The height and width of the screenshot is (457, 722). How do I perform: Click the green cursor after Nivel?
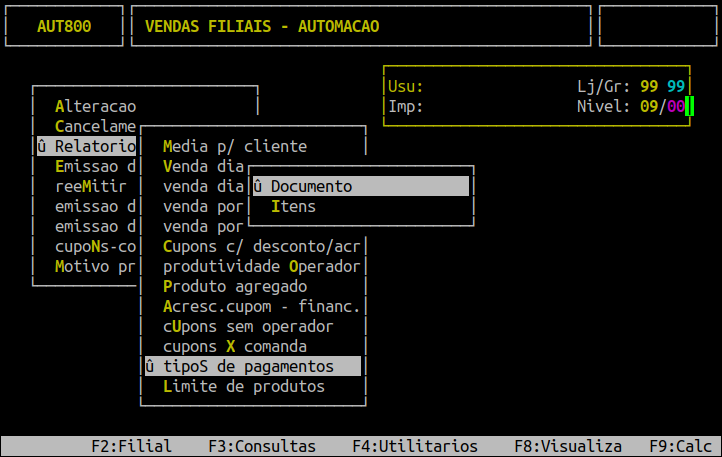[689, 106]
